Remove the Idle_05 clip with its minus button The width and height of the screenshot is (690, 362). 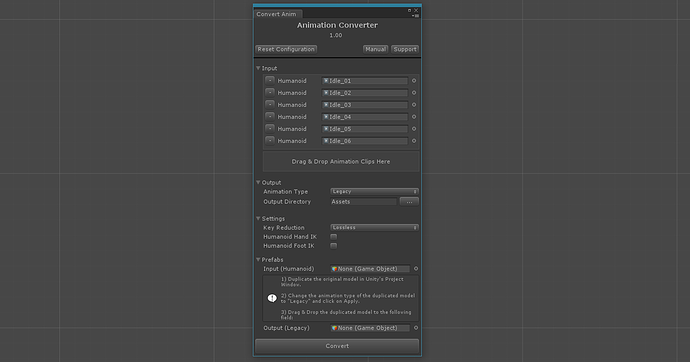point(270,128)
